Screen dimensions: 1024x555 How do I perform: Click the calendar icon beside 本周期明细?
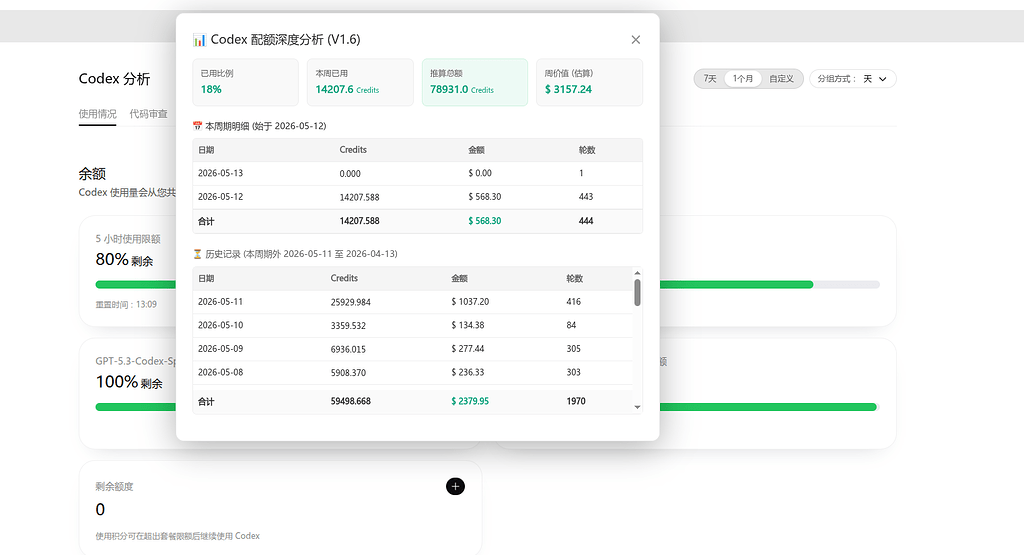[197, 125]
